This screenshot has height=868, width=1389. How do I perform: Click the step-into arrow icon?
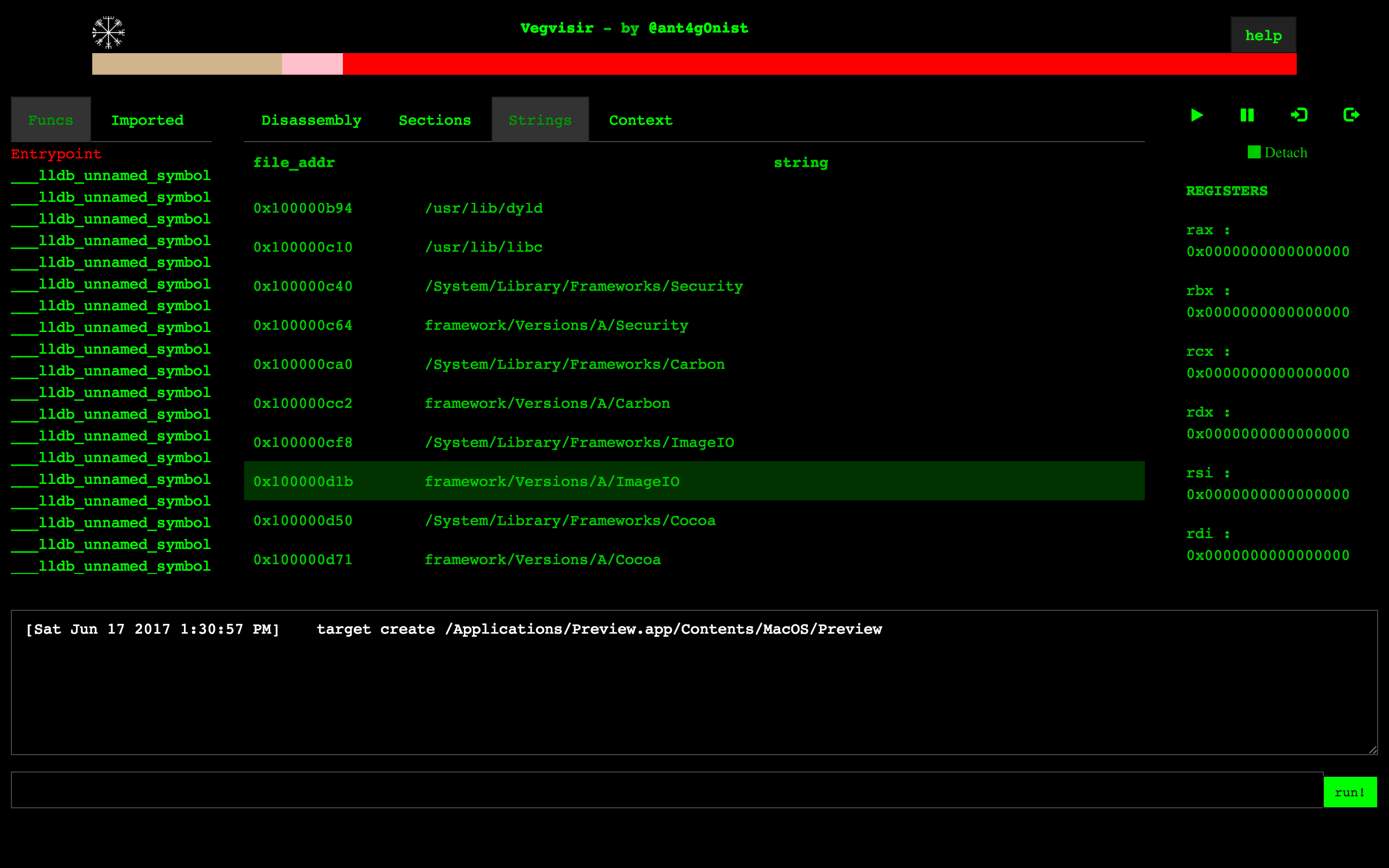pos(1299,116)
